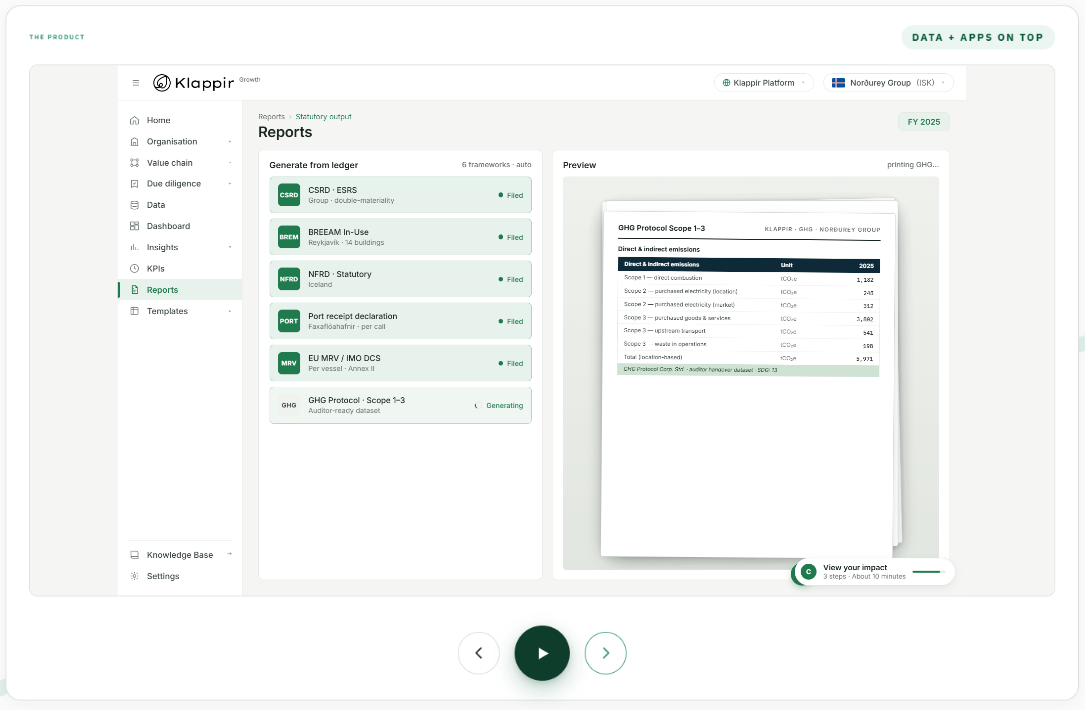
Task: Click the green C avatar icon
Action: 808,572
